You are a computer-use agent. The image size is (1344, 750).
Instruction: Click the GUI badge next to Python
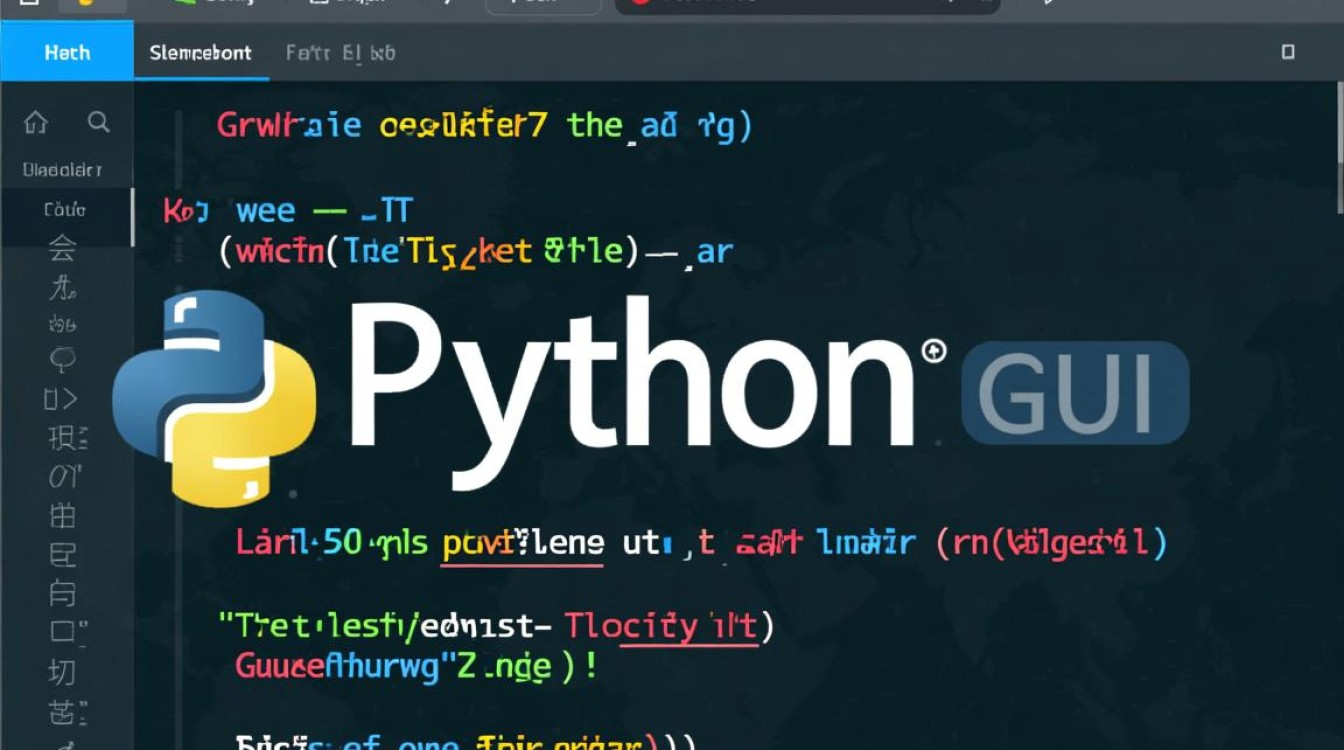pyautogui.click(x=1075, y=391)
